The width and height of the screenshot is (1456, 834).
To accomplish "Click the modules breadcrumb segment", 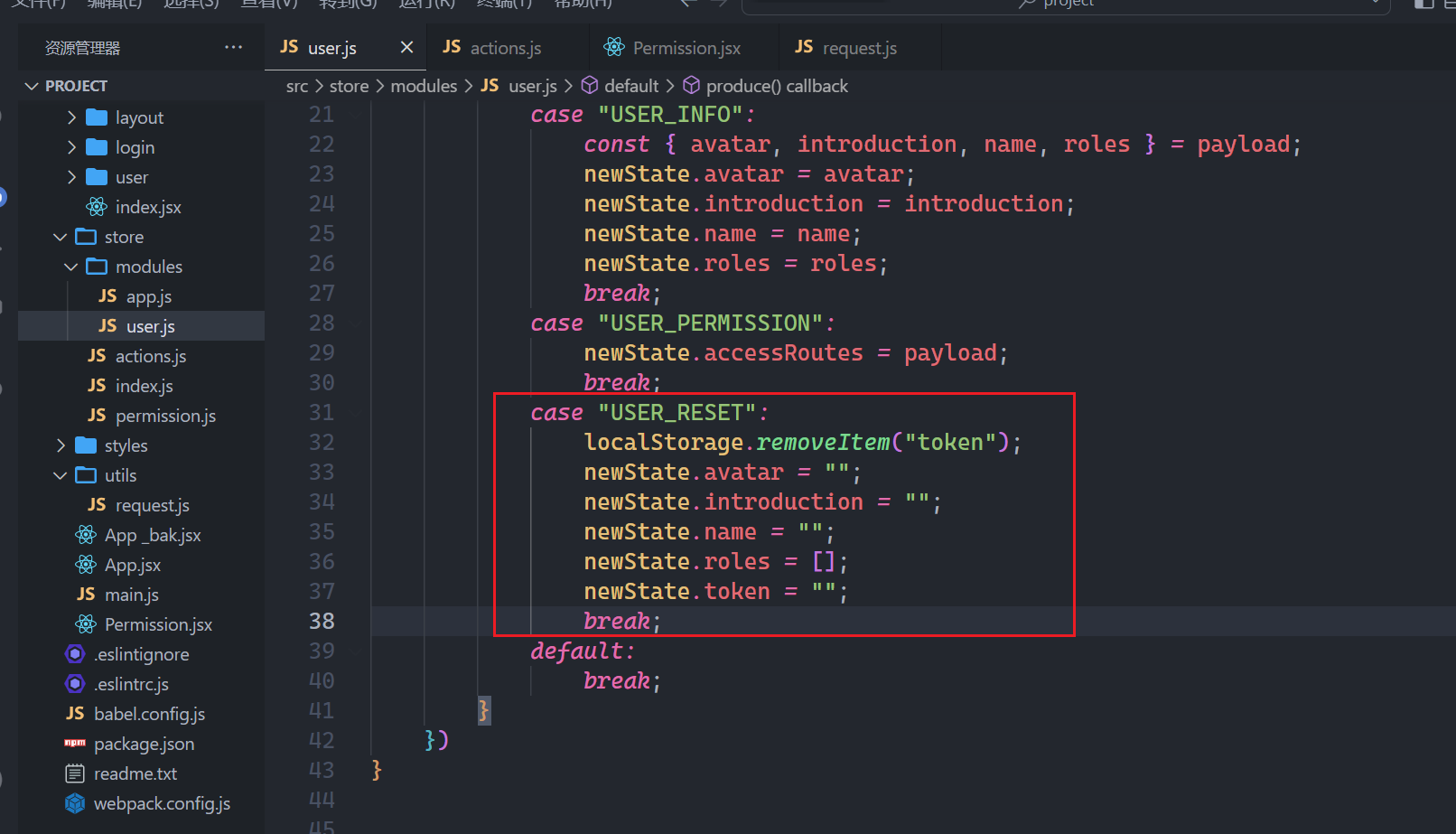I will click(x=424, y=86).
